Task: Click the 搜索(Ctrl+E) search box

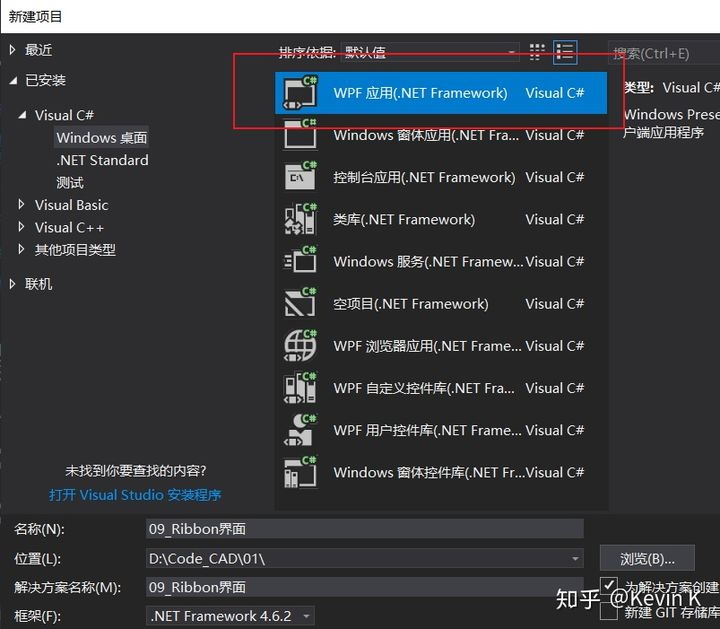Action: (x=664, y=54)
